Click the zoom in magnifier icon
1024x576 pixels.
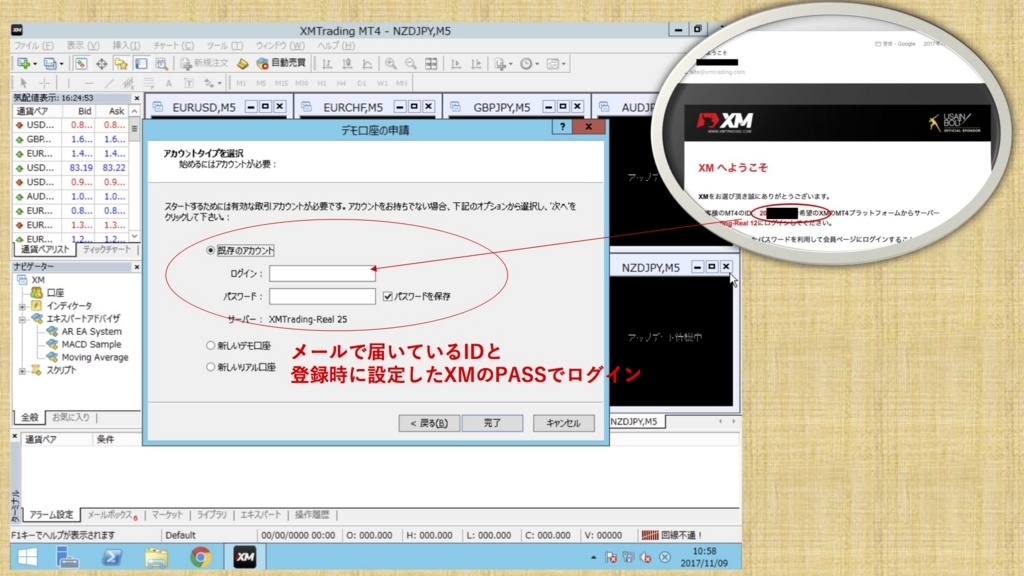(391, 63)
